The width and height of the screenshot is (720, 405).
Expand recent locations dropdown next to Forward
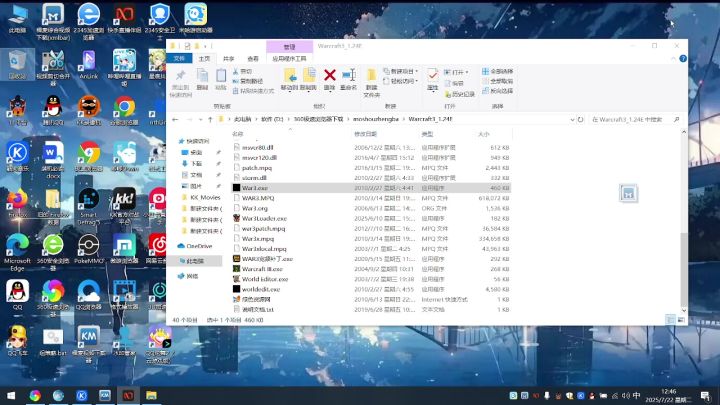click(200, 119)
